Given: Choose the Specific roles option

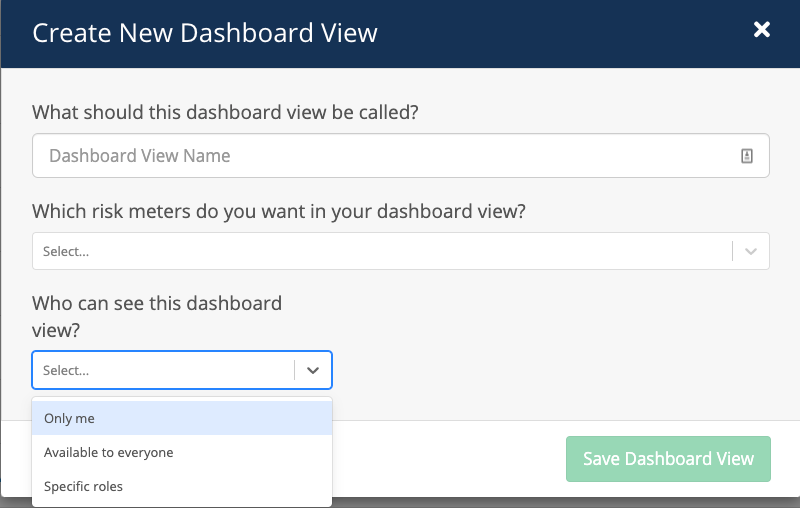Looking at the screenshot, I should click(182, 487).
